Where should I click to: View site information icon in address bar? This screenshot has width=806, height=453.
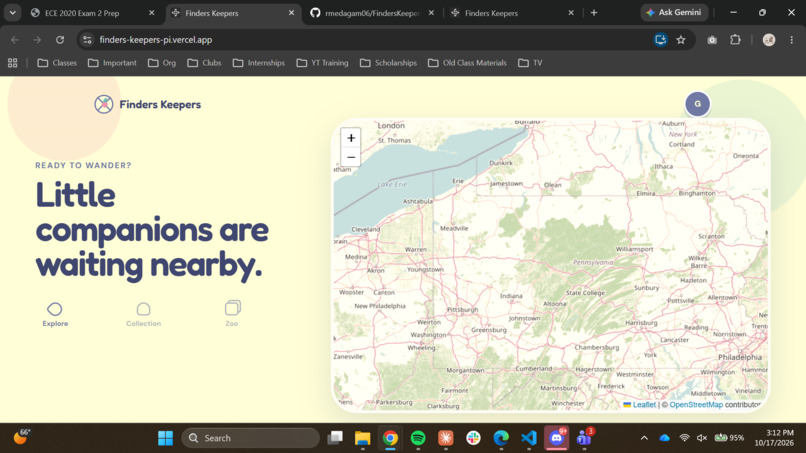point(87,40)
